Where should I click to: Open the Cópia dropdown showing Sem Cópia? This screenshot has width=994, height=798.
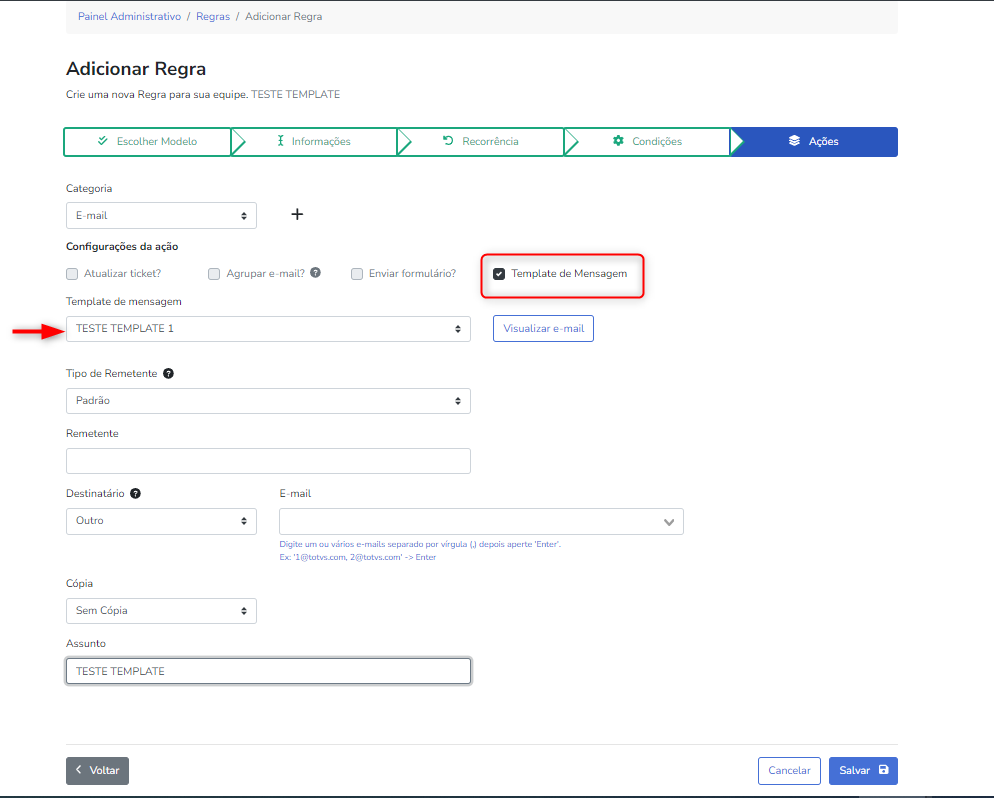tap(161, 610)
